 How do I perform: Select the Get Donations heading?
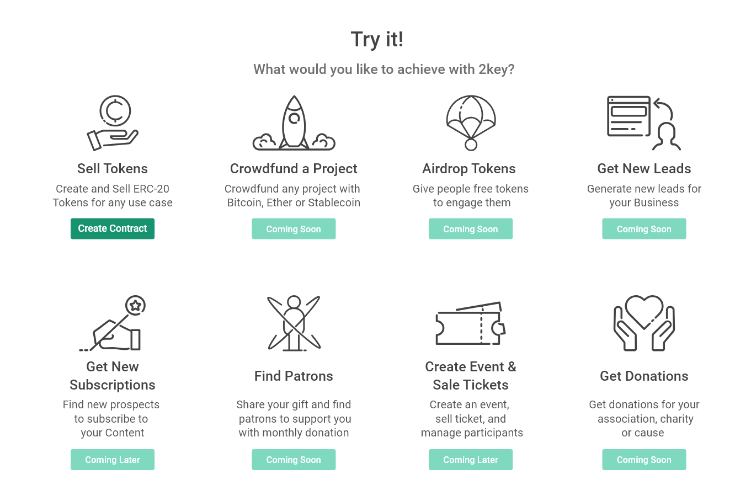(644, 376)
